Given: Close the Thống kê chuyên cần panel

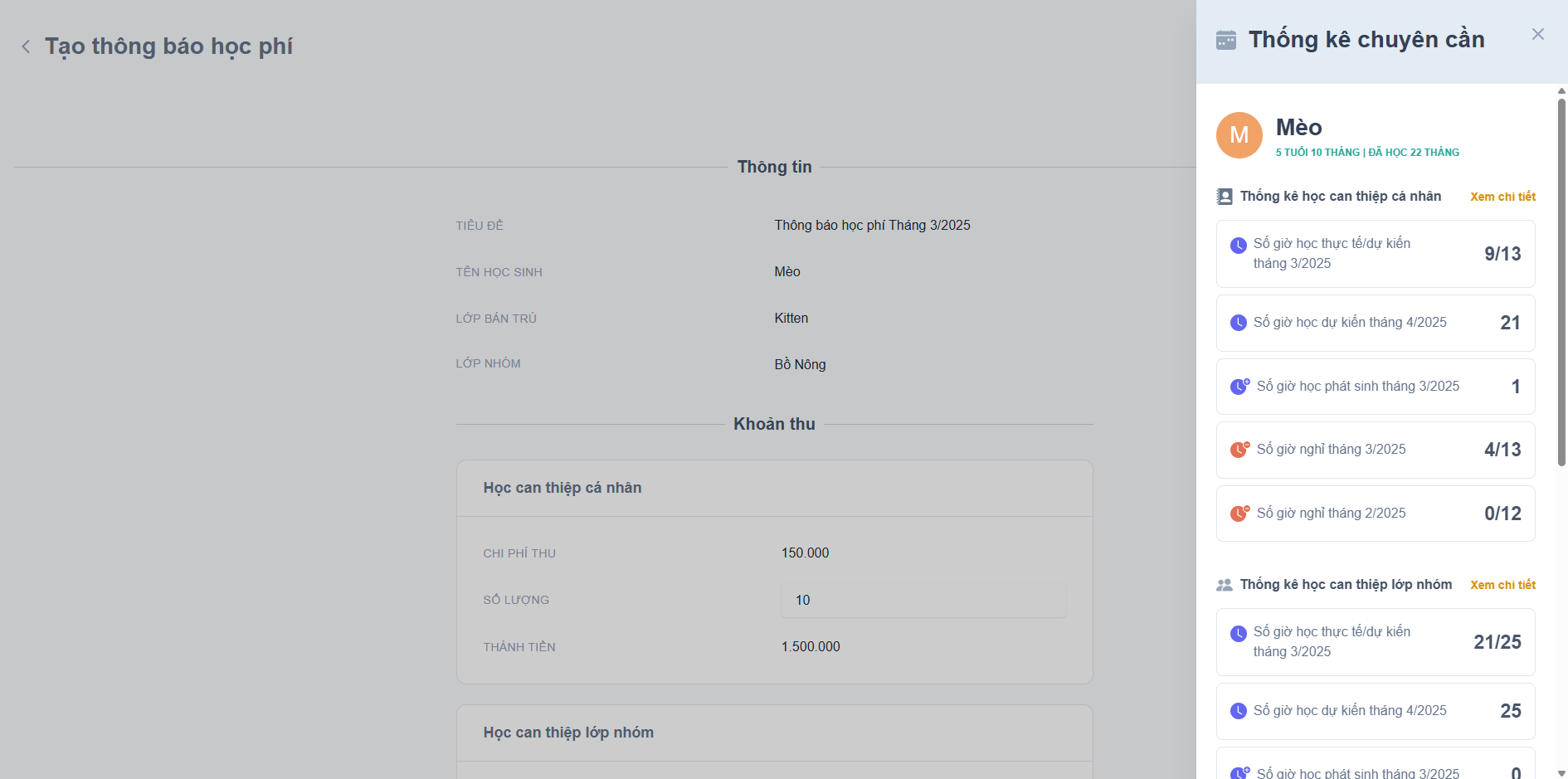Looking at the screenshot, I should (1537, 34).
